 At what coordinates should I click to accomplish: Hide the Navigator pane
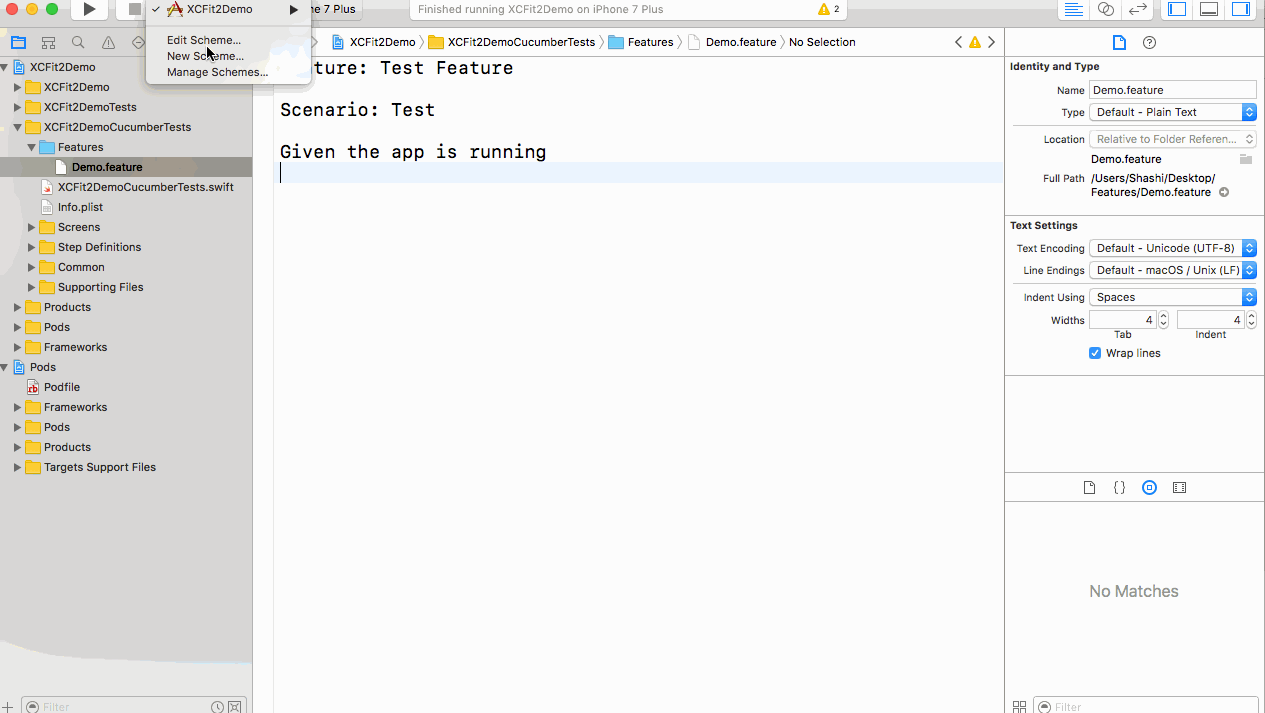(1177, 10)
